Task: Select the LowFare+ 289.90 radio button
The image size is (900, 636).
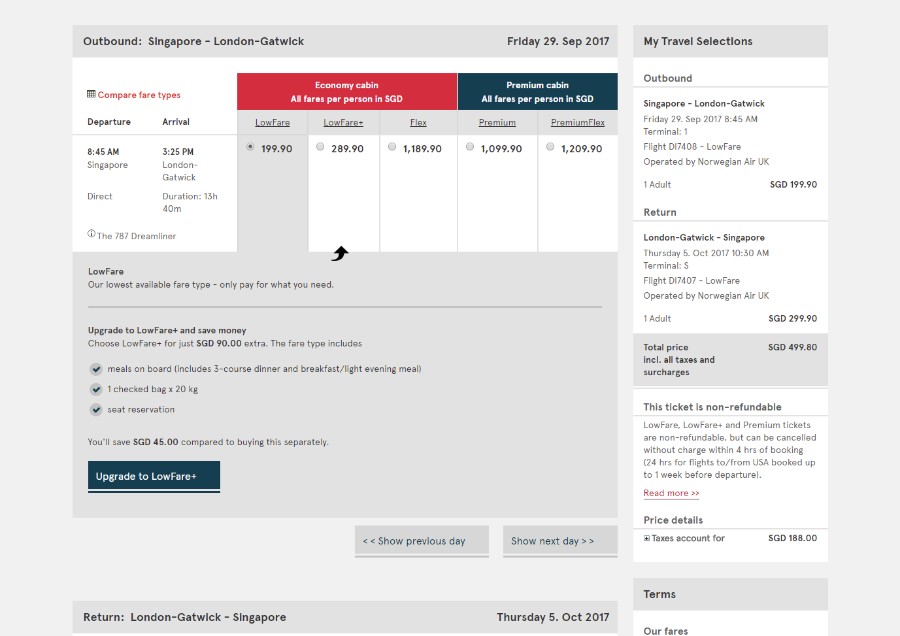Action: [x=320, y=147]
